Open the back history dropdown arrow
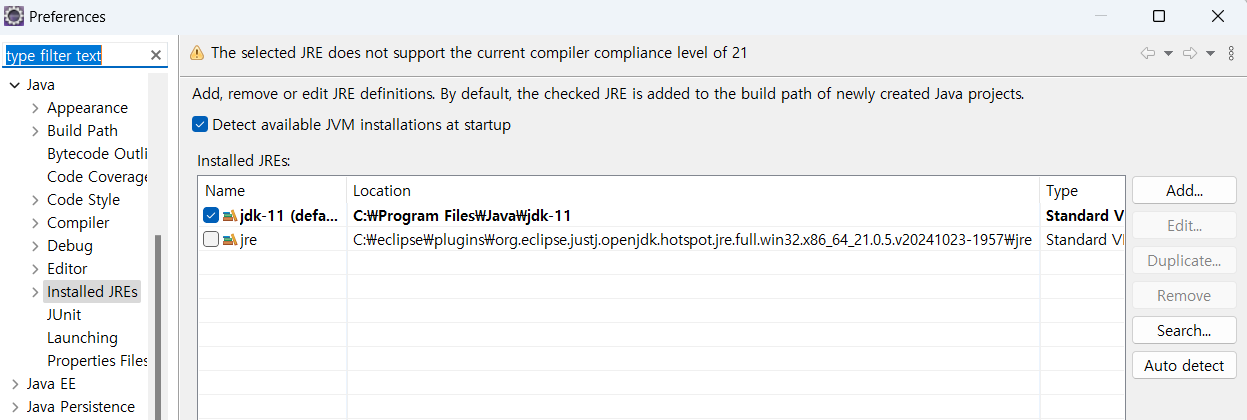 point(1168,53)
